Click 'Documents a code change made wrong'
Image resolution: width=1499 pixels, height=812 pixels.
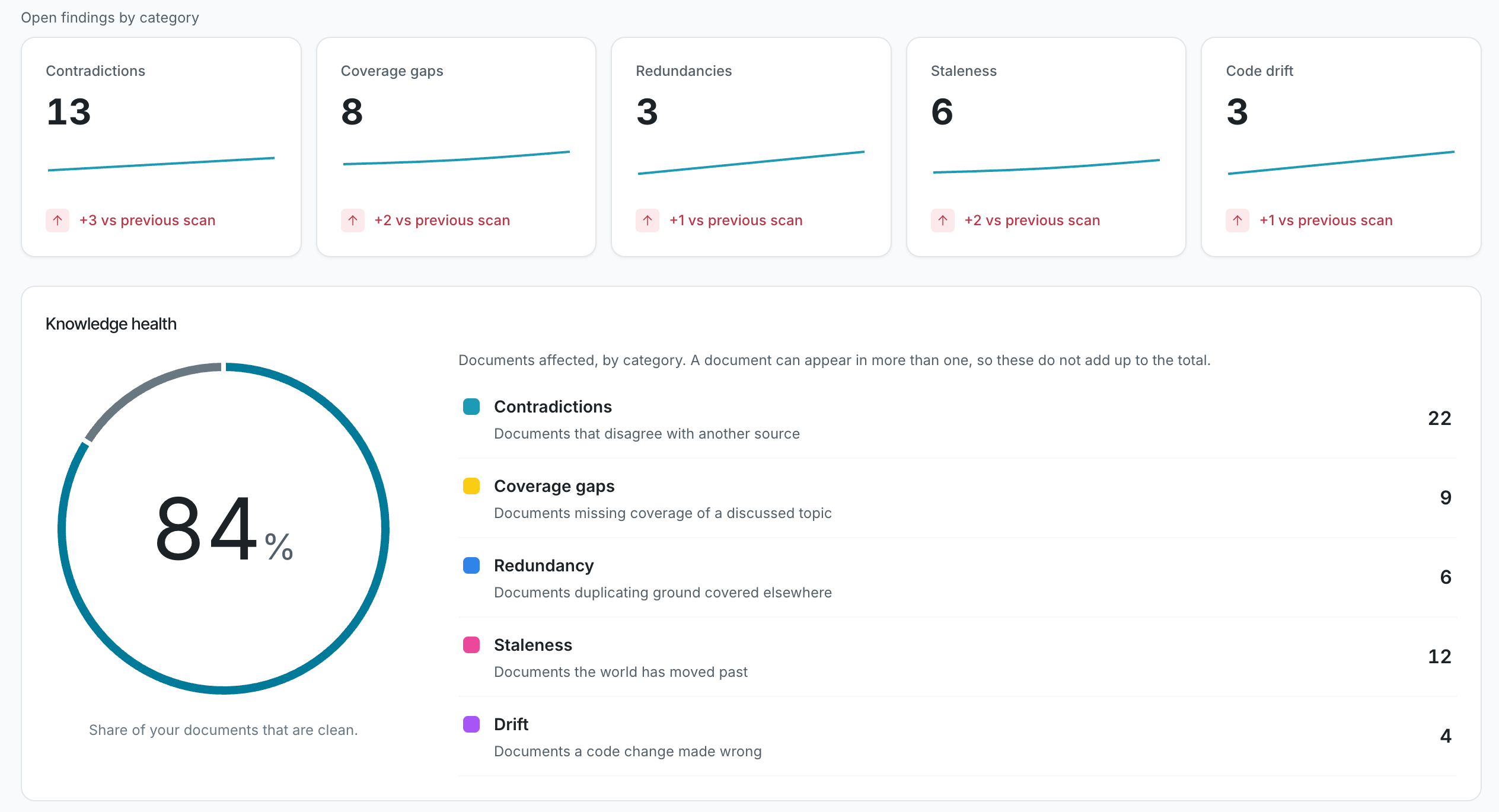tap(628, 752)
